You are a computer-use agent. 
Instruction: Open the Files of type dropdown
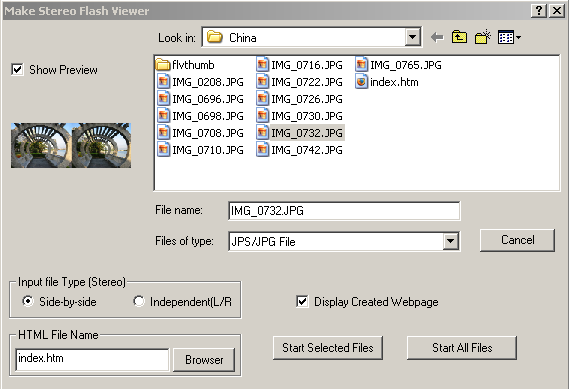[x=450, y=241]
